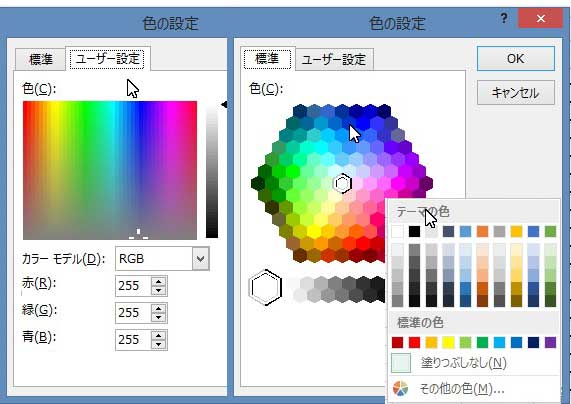Confirm with the OK button
This screenshot has width=571, height=404.
[x=516, y=58]
